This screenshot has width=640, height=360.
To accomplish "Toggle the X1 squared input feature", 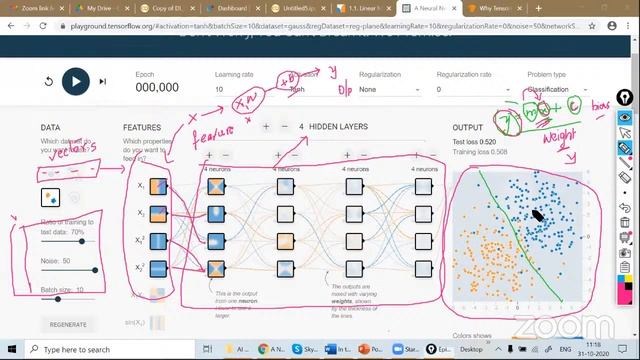I will pyautogui.click(x=158, y=241).
